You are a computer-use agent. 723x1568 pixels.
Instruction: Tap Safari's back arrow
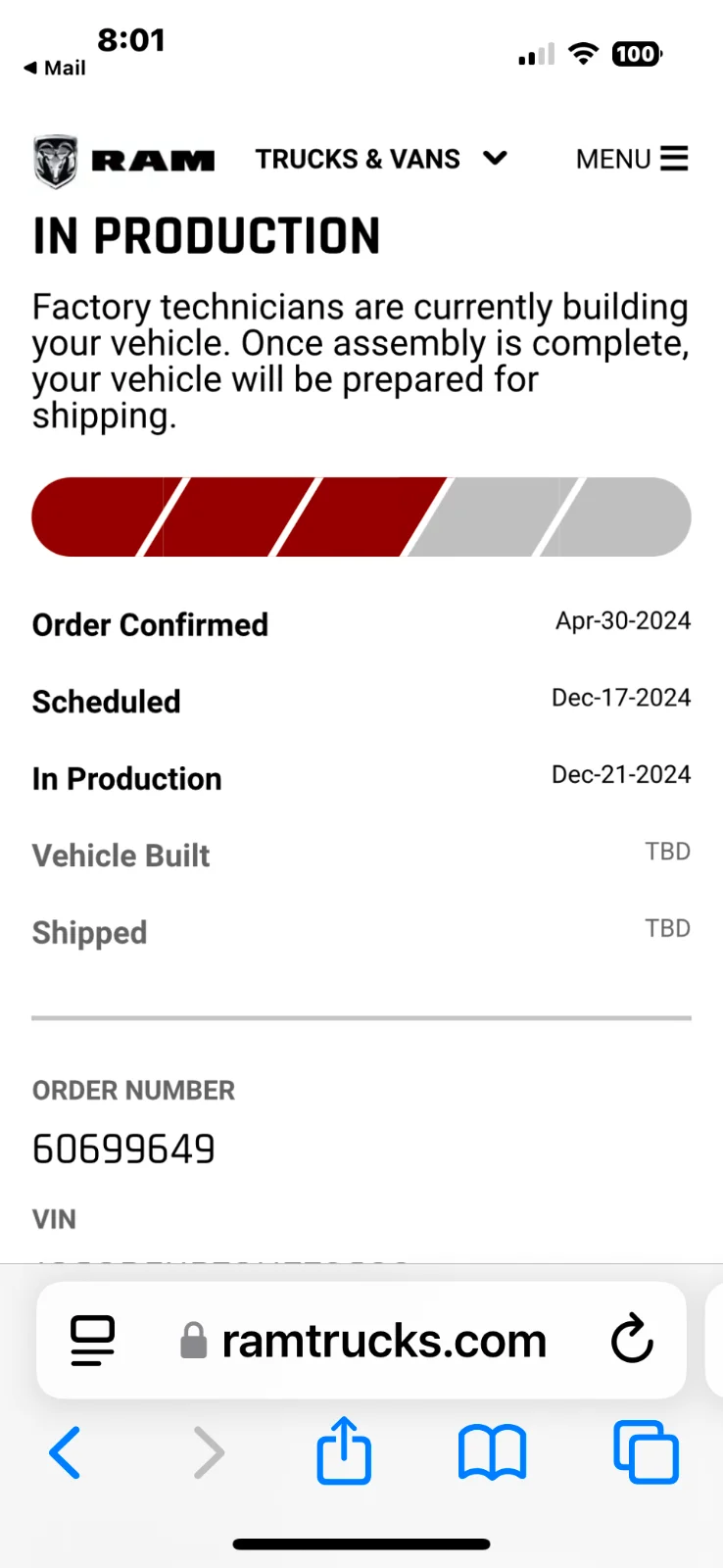(x=65, y=1452)
